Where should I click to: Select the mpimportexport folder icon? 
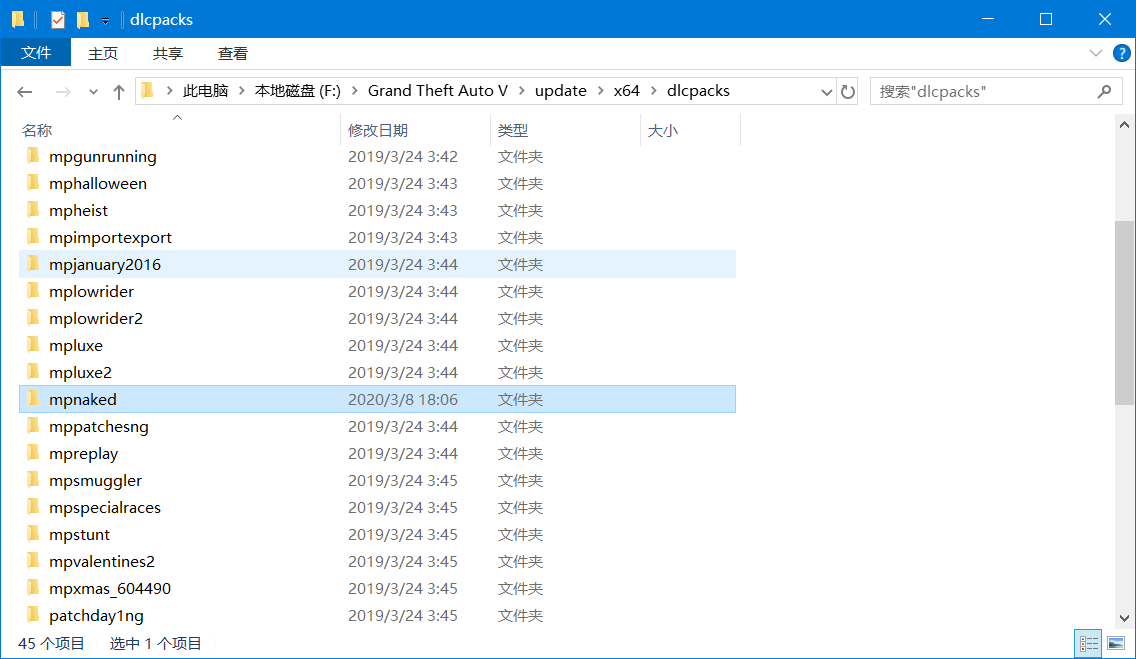tap(33, 237)
